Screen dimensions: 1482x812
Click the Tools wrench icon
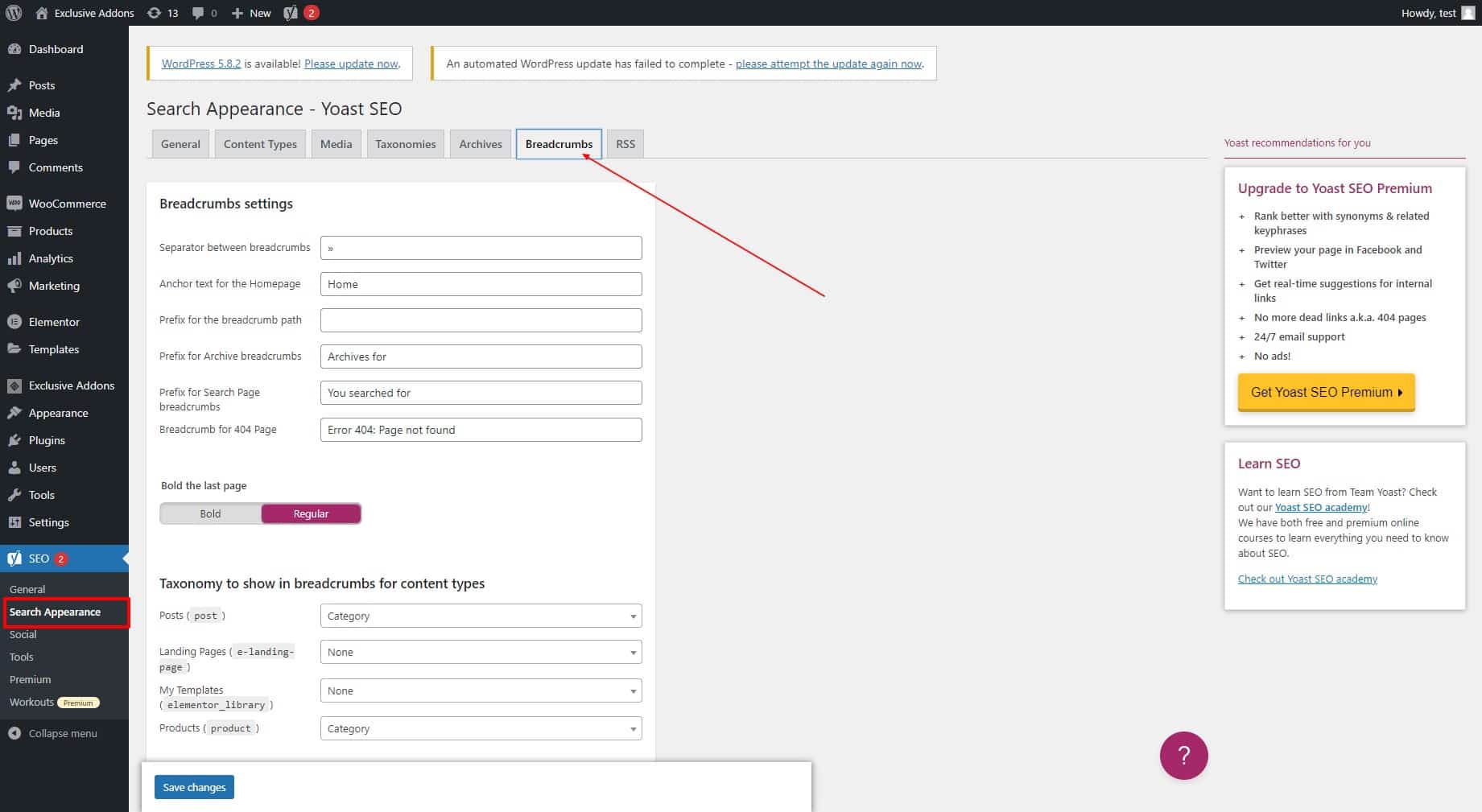(x=14, y=495)
